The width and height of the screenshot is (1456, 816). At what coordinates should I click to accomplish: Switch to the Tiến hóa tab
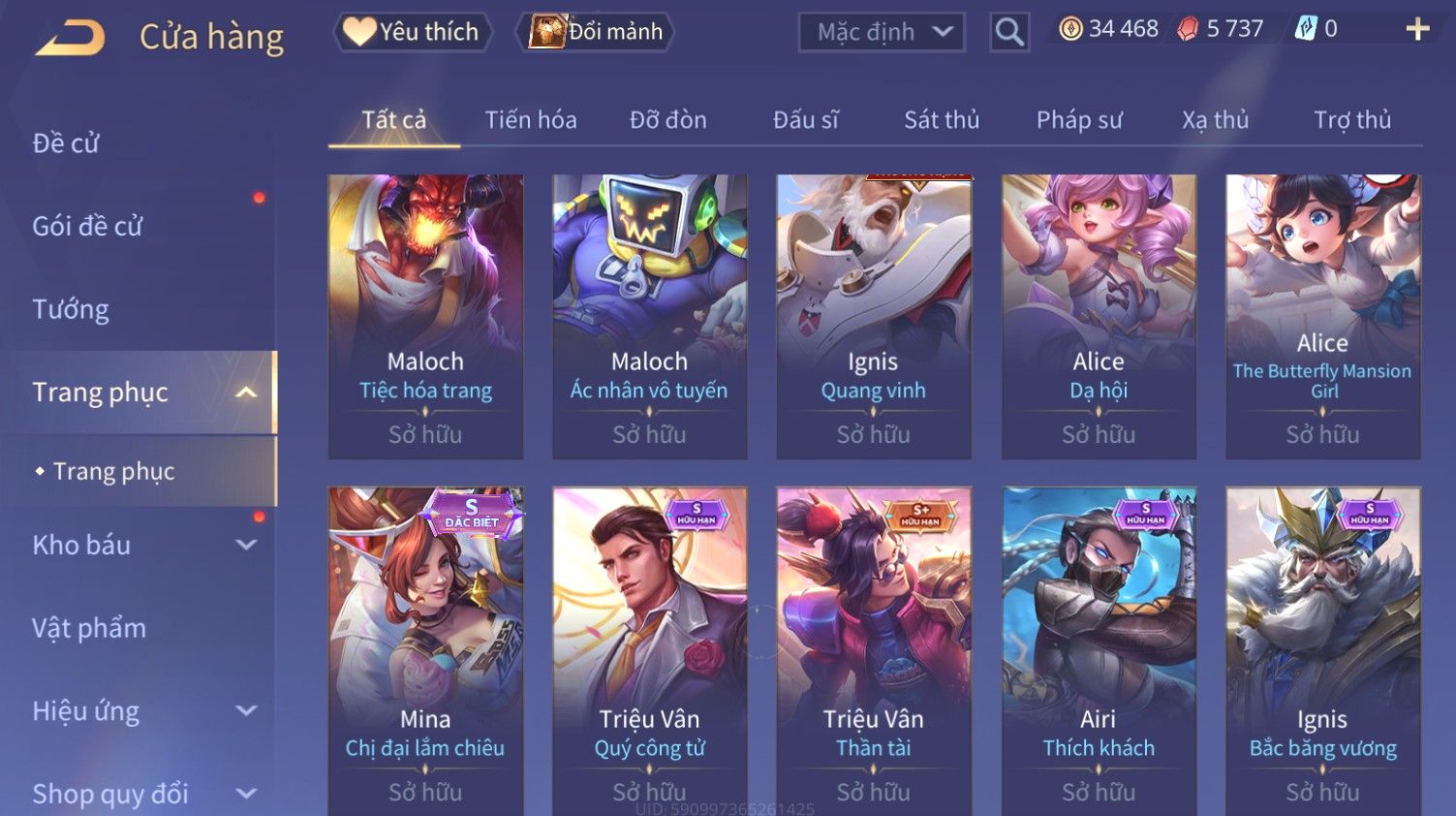pos(531,120)
